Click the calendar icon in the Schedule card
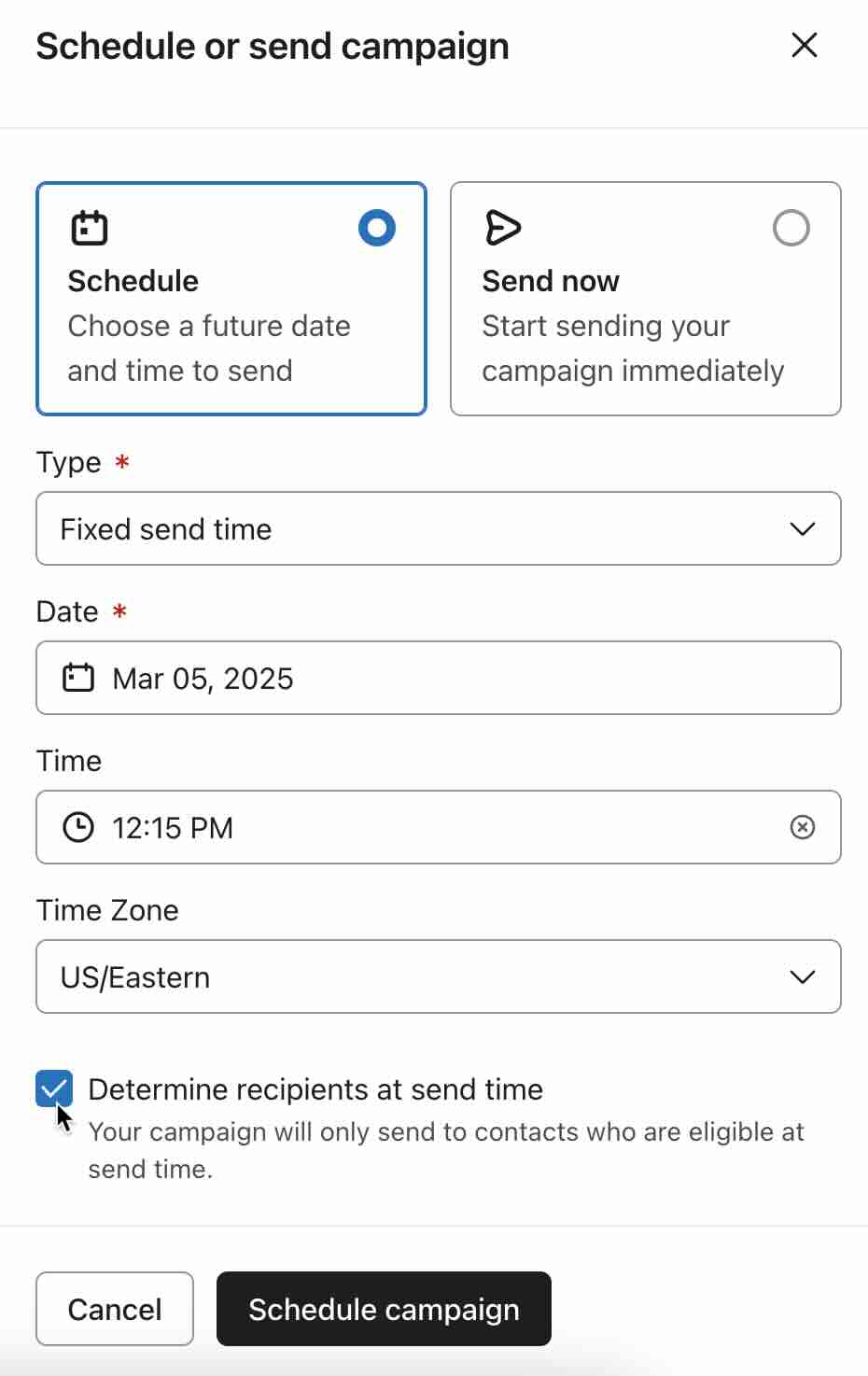Screen dimensions: 868x1376 click(90, 227)
